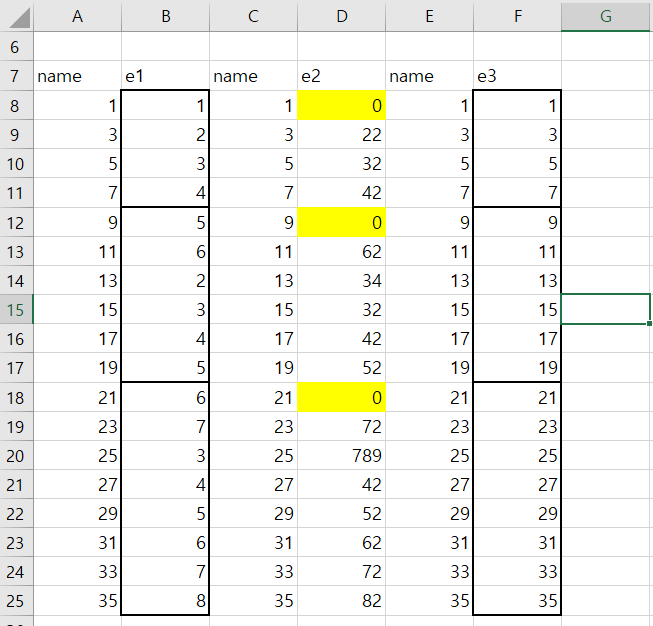Click cell A15 with value 15
653x626 pixels.
77,309
